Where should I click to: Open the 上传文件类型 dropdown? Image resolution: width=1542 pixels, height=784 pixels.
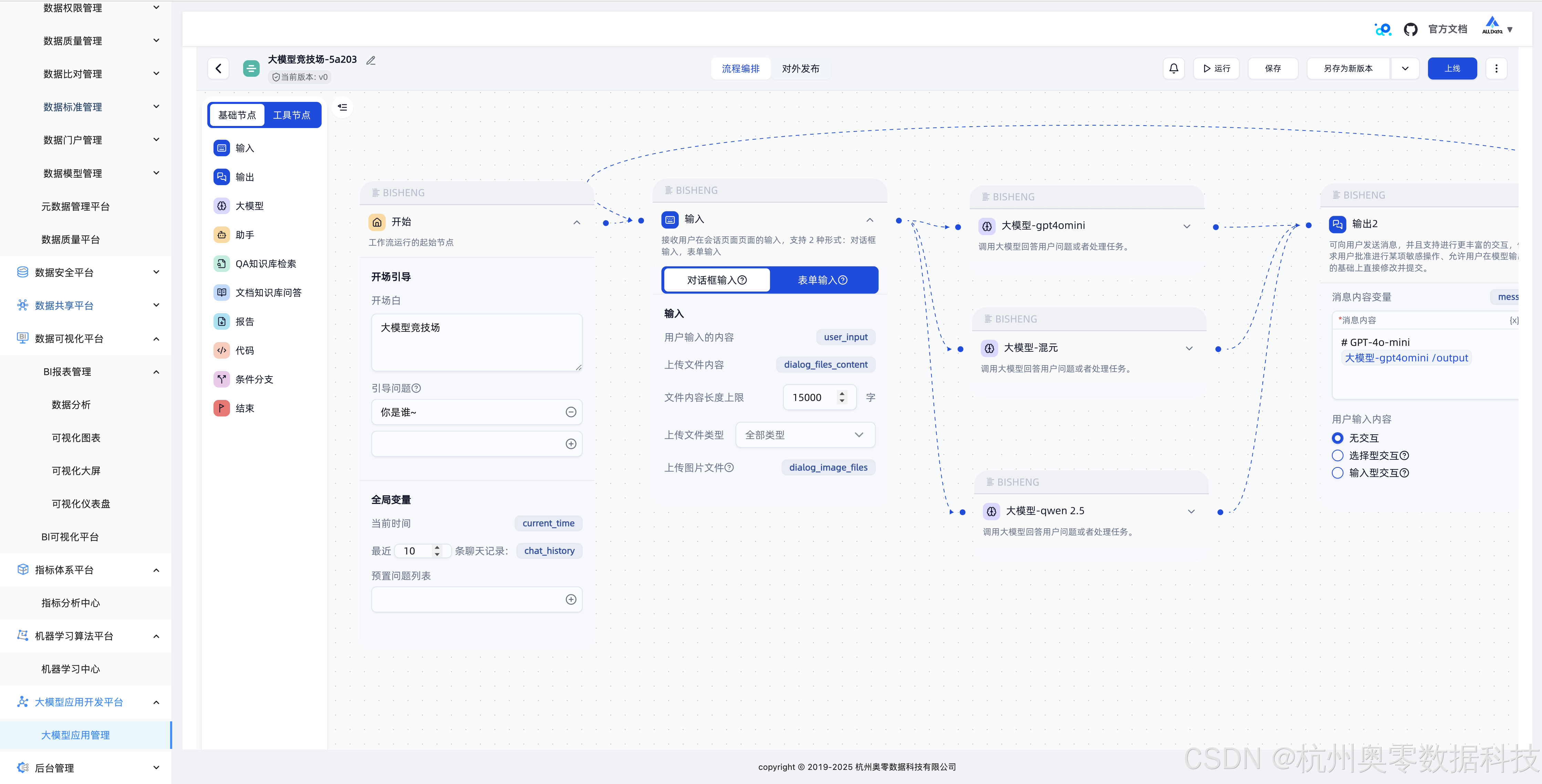pos(805,435)
